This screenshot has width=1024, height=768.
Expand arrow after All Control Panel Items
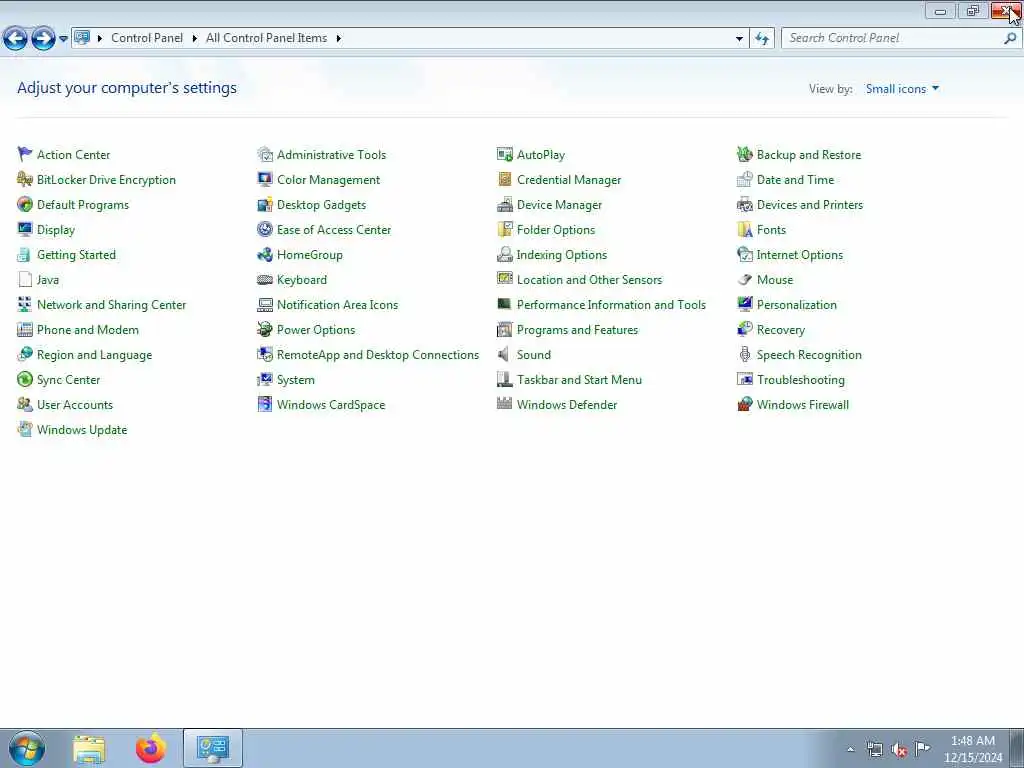click(x=338, y=38)
